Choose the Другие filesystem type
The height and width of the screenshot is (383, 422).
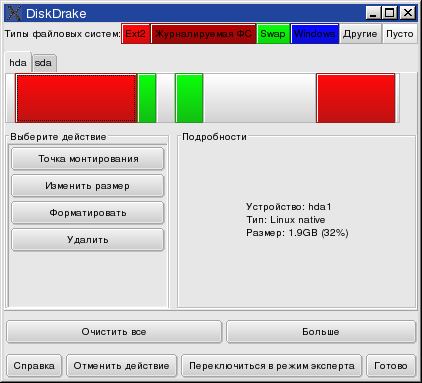point(360,34)
